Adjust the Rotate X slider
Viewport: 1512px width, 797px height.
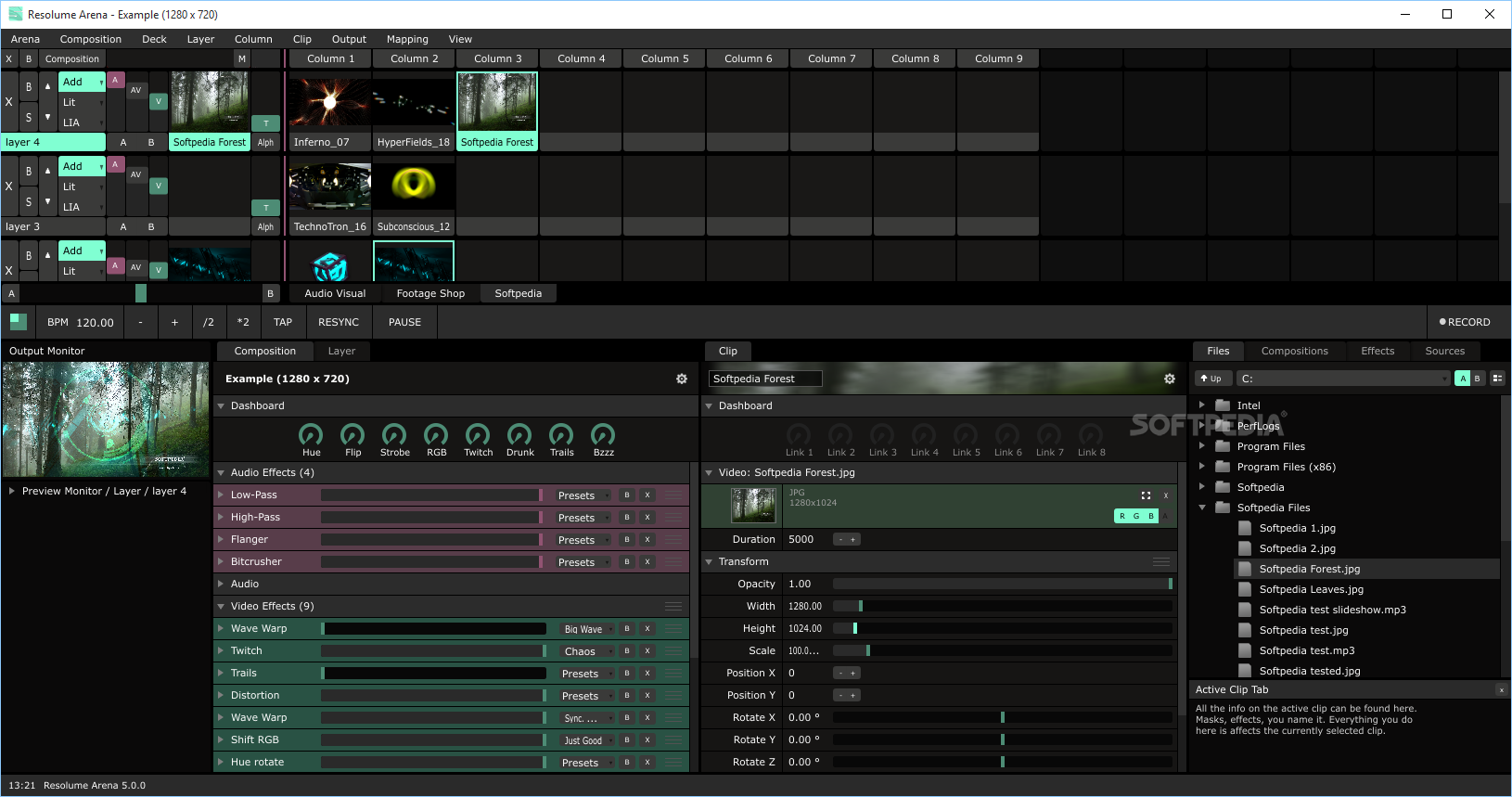[1003, 717]
